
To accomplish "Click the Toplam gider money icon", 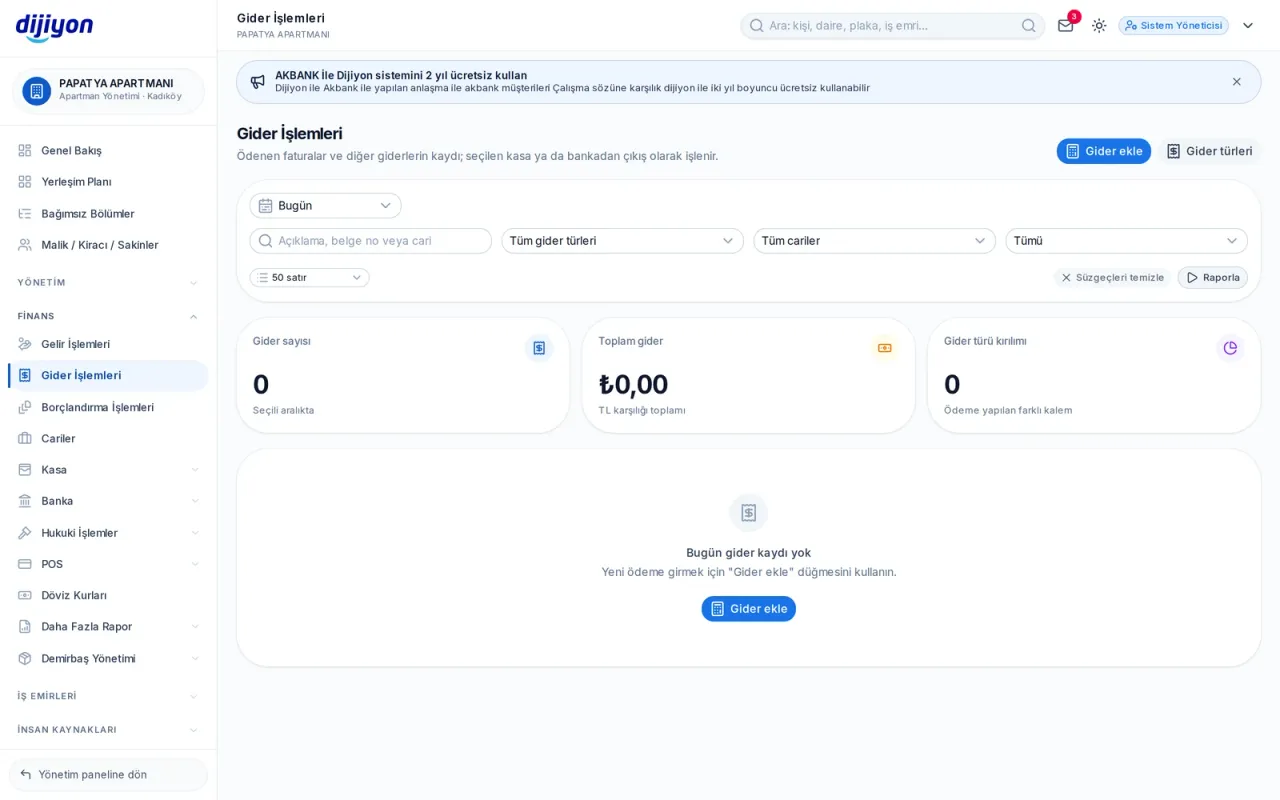I will coord(884,348).
